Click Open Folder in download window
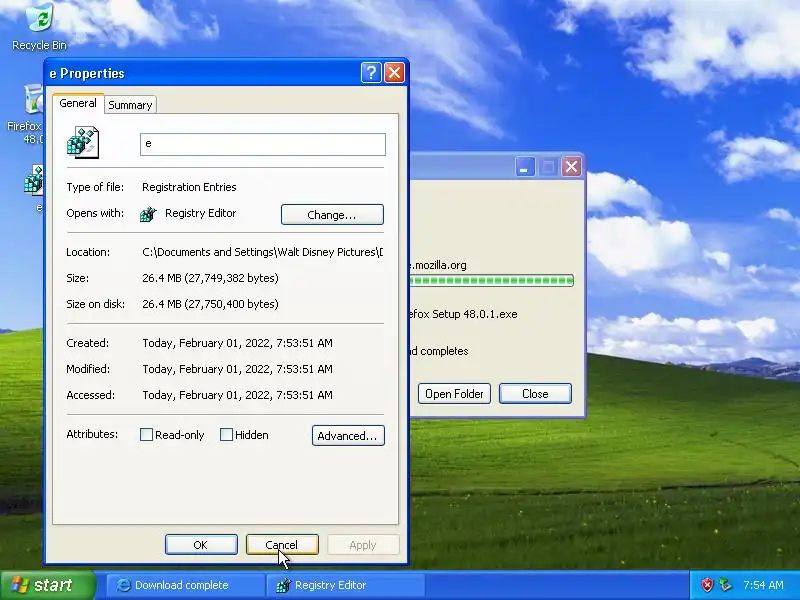 tap(454, 394)
